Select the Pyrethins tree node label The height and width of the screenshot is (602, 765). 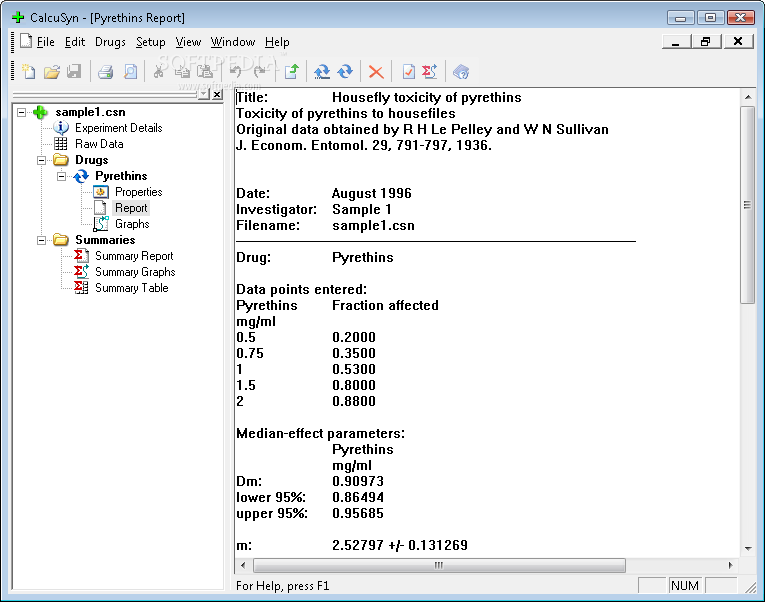click(121, 176)
